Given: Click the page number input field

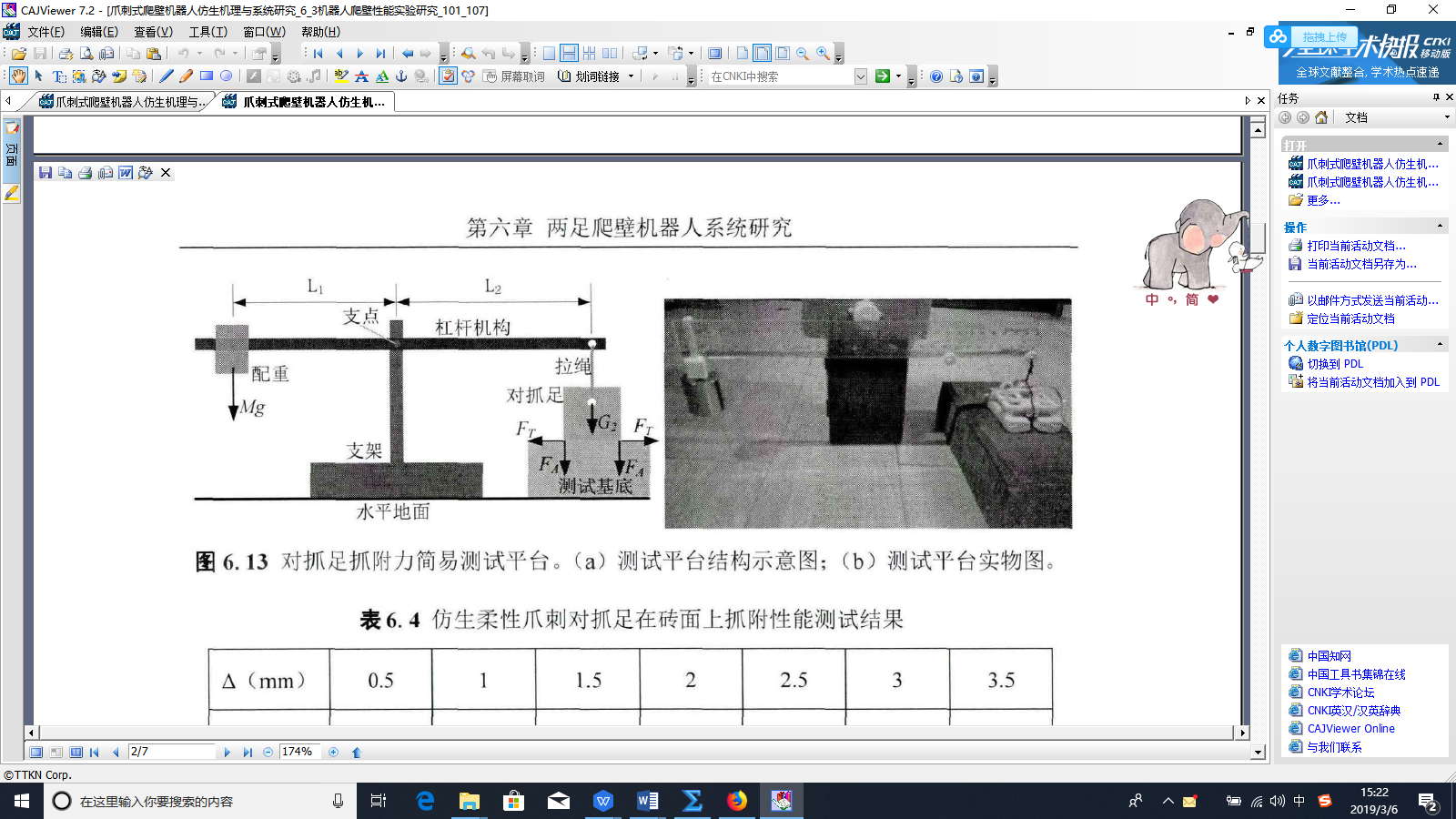Looking at the screenshot, I should [171, 753].
